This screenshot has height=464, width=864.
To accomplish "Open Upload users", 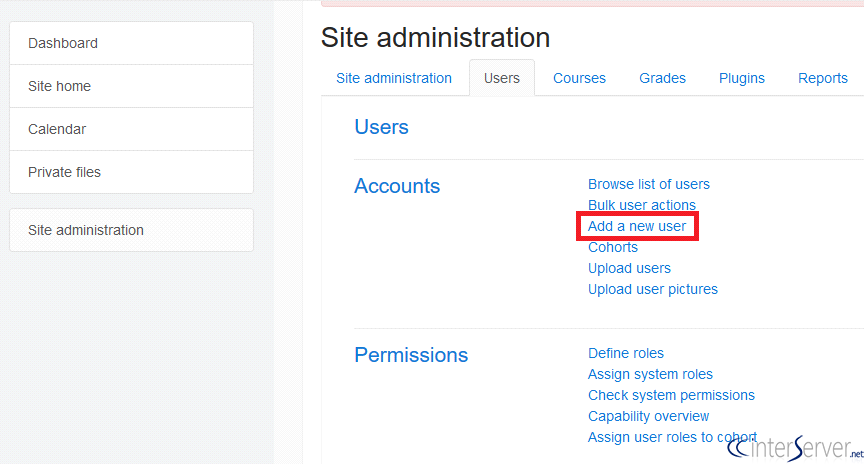I will [629, 268].
